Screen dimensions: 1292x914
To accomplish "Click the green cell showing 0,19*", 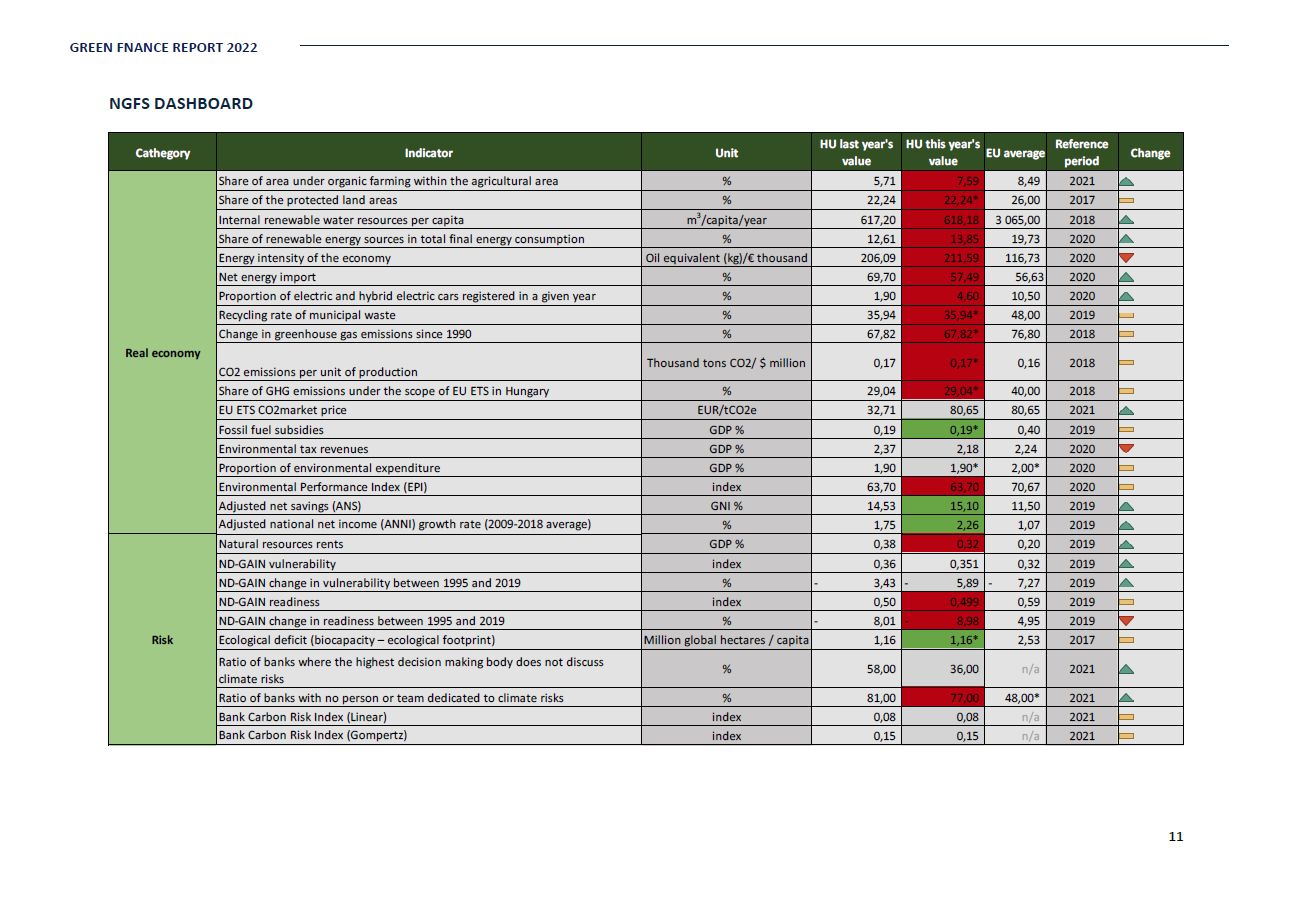I will click(941, 430).
